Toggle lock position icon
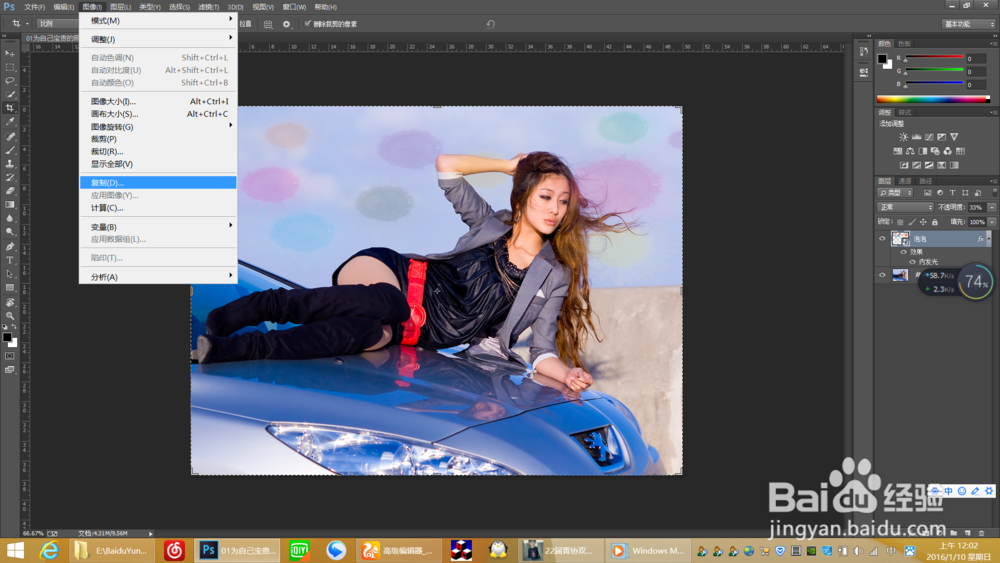The width and height of the screenshot is (1000, 563). (923, 222)
